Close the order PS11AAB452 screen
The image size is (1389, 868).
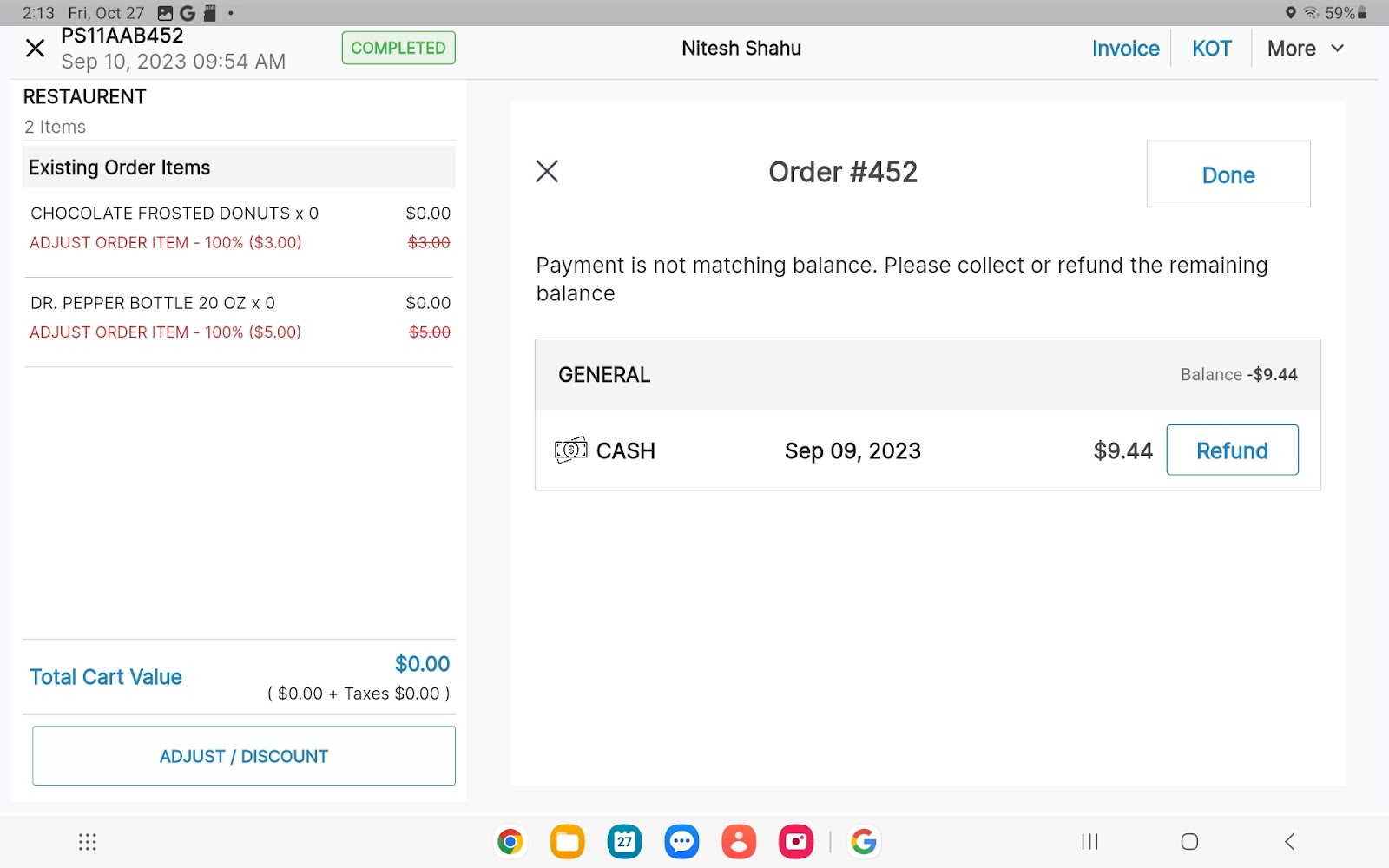(35, 49)
